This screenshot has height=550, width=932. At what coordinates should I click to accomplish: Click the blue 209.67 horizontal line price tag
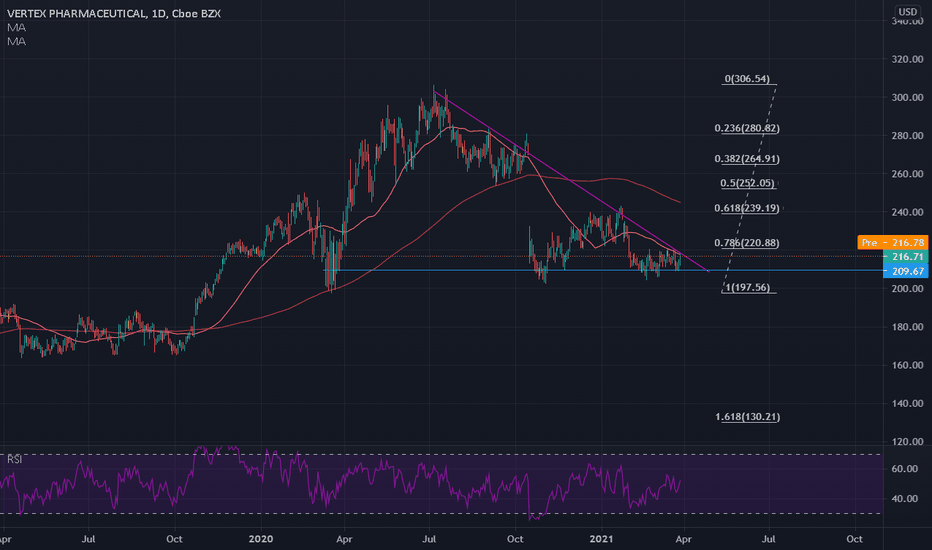pyautogui.click(x=906, y=271)
